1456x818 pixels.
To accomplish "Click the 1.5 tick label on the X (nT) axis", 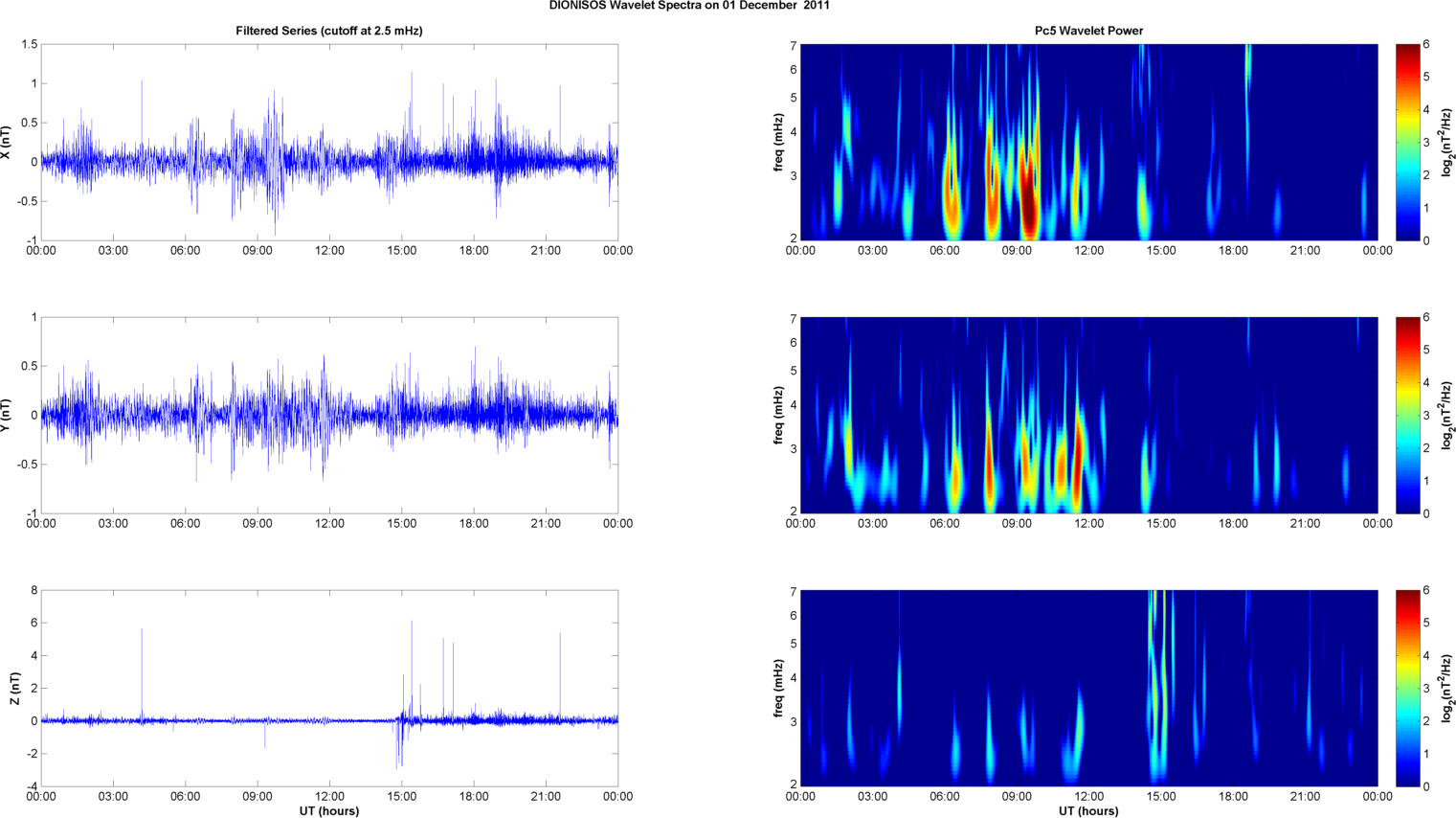I will click(x=29, y=45).
